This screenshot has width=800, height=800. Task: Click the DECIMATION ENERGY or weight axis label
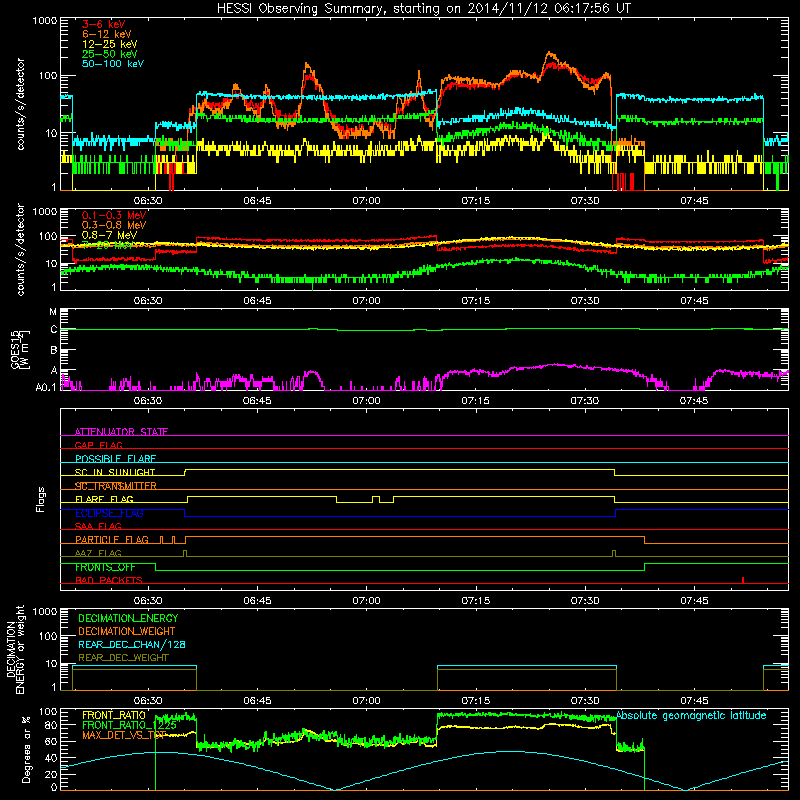[x=14, y=649]
